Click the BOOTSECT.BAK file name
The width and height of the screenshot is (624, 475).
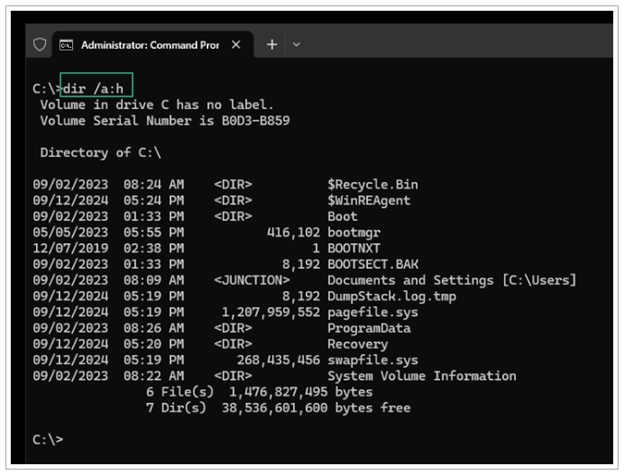[368, 264]
